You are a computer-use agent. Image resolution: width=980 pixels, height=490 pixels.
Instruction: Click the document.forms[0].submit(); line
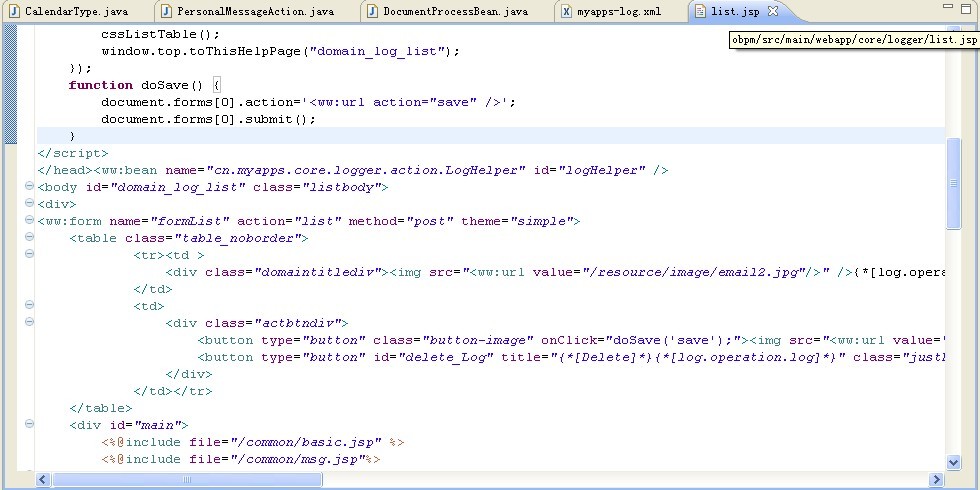(x=209, y=119)
